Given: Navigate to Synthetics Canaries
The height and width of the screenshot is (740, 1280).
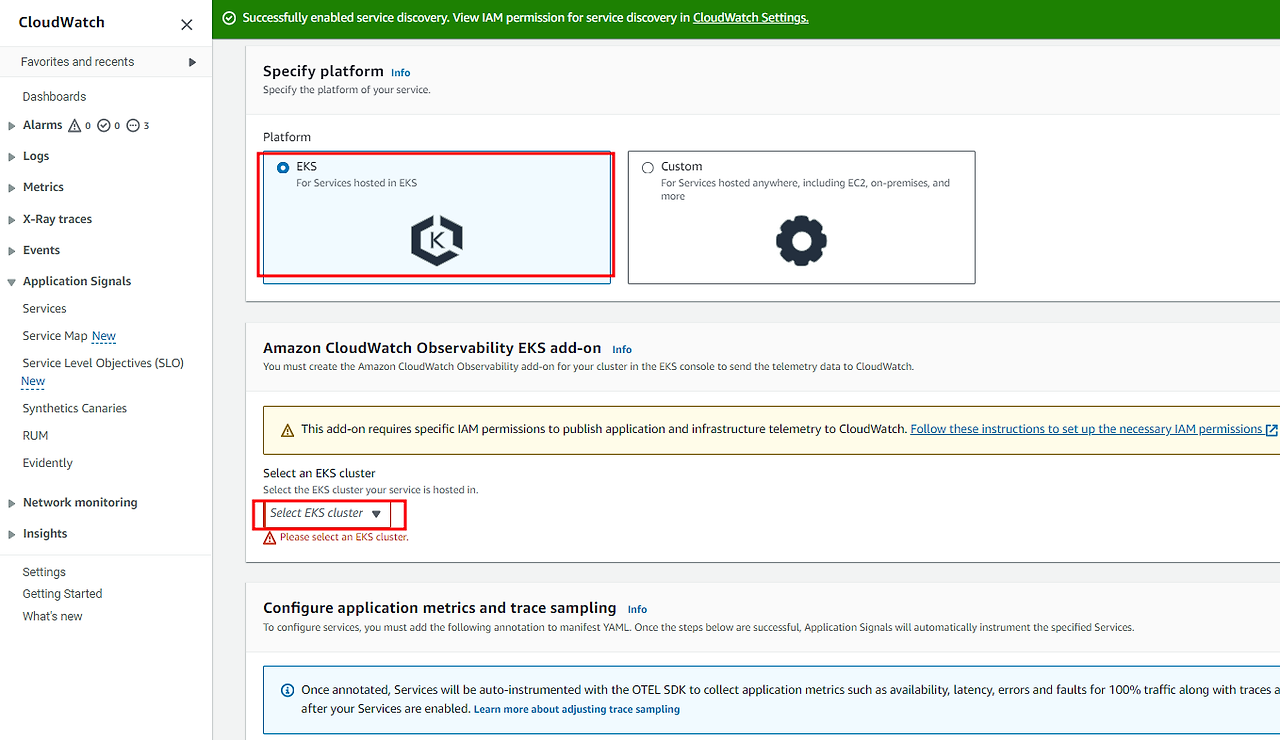Looking at the screenshot, I should pos(75,408).
